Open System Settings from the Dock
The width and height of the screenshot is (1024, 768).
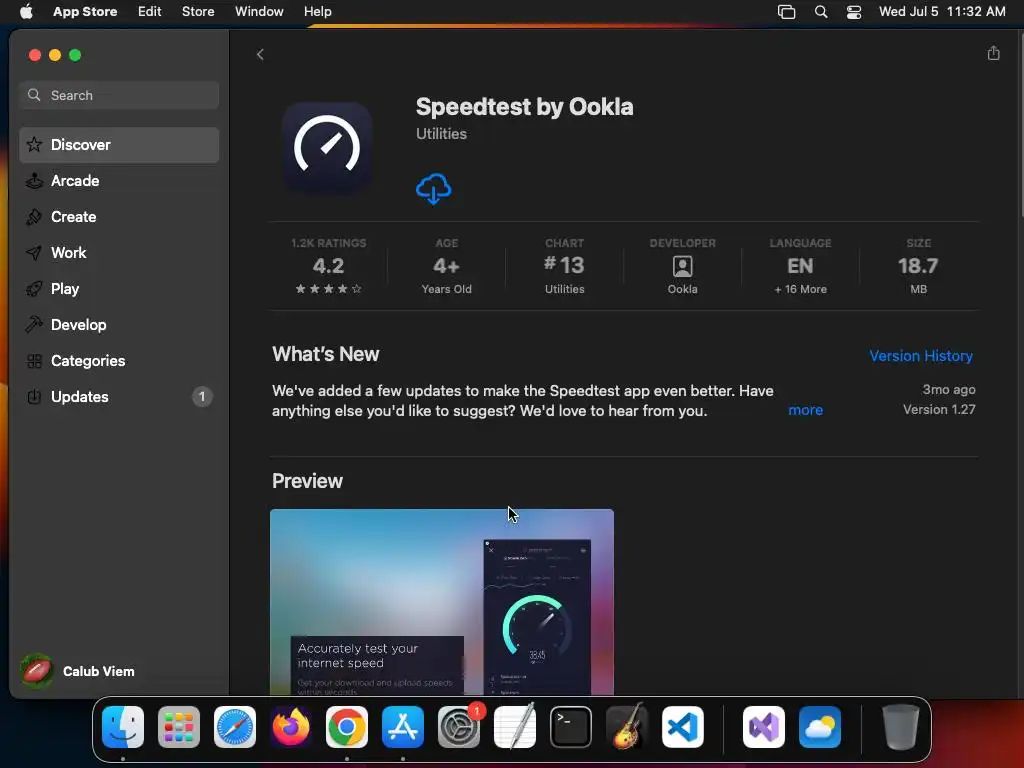tap(458, 727)
